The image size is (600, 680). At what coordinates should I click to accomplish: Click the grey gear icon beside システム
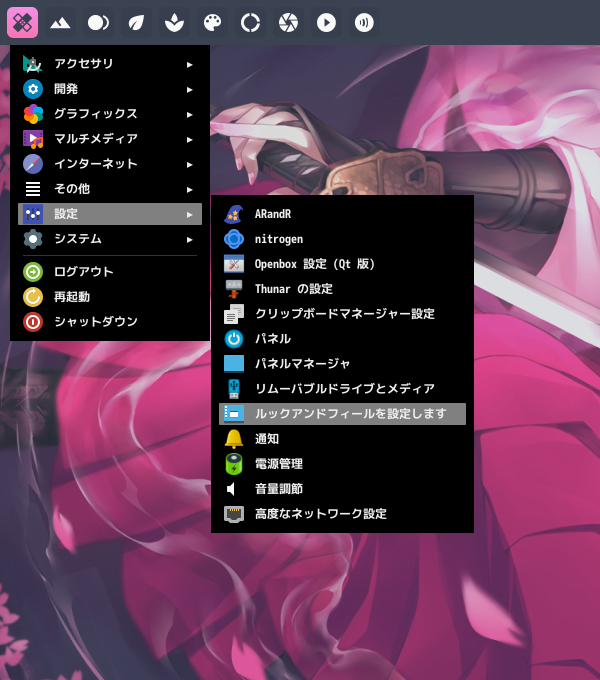33,239
